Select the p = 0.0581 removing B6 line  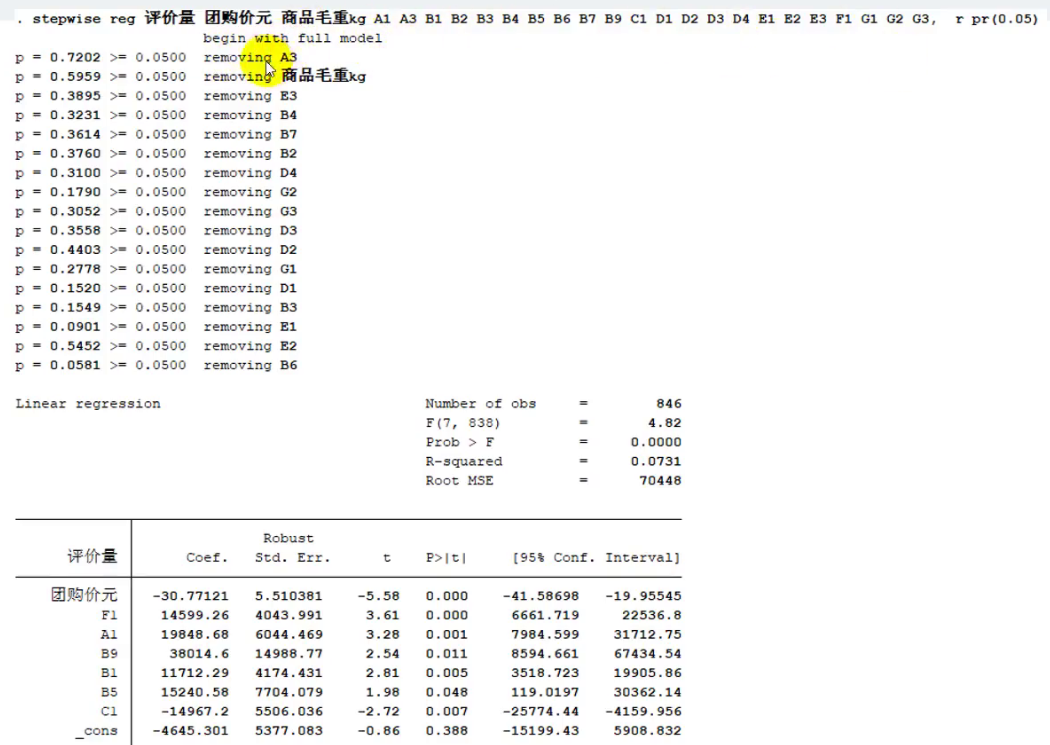coord(156,365)
